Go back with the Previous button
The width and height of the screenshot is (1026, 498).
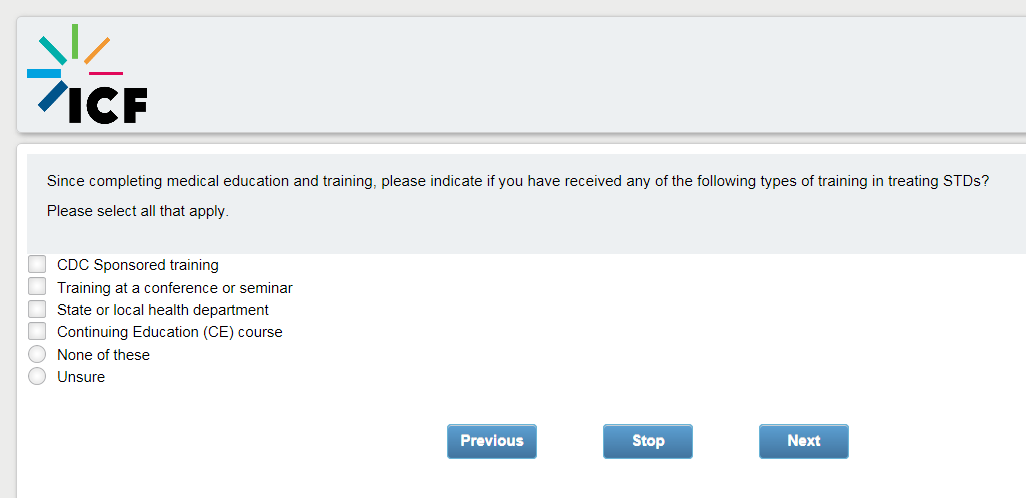[x=491, y=441]
